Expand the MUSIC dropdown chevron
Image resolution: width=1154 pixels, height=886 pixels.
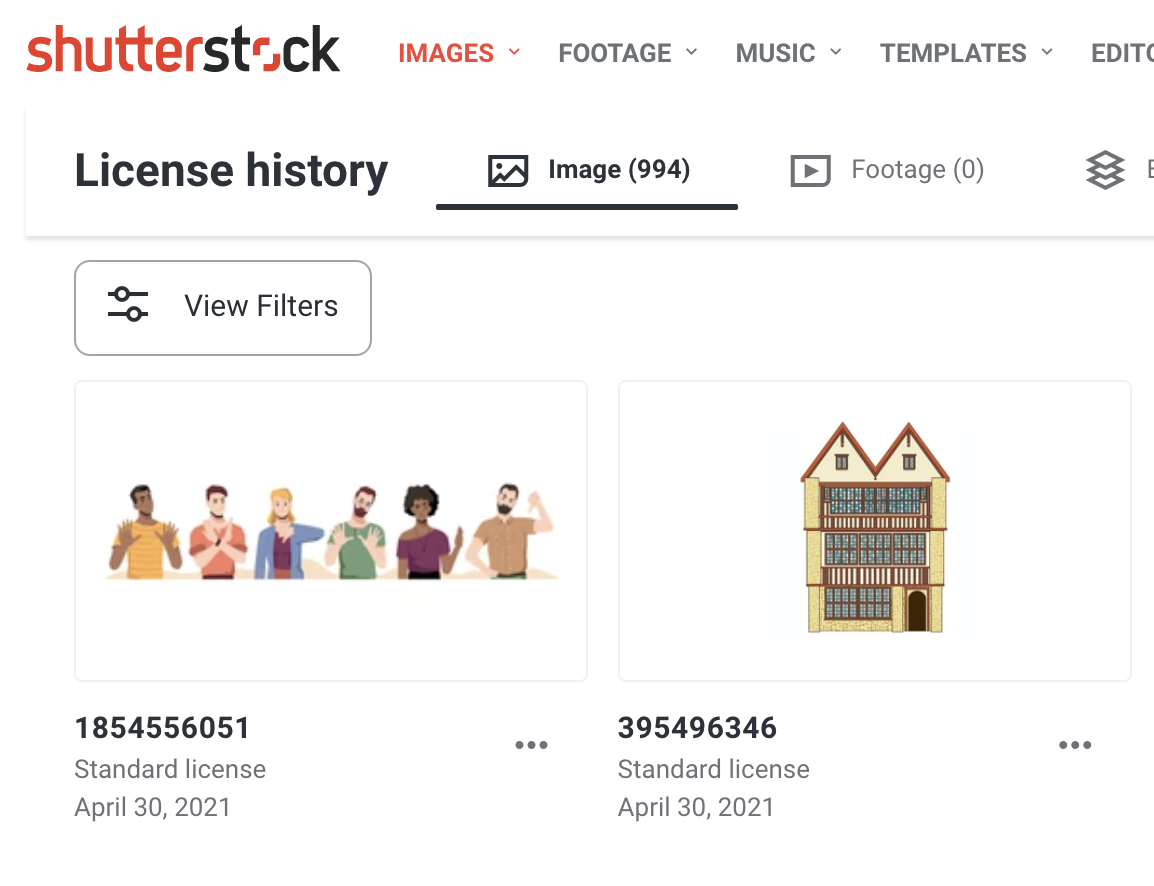click(x=835, y=52)
